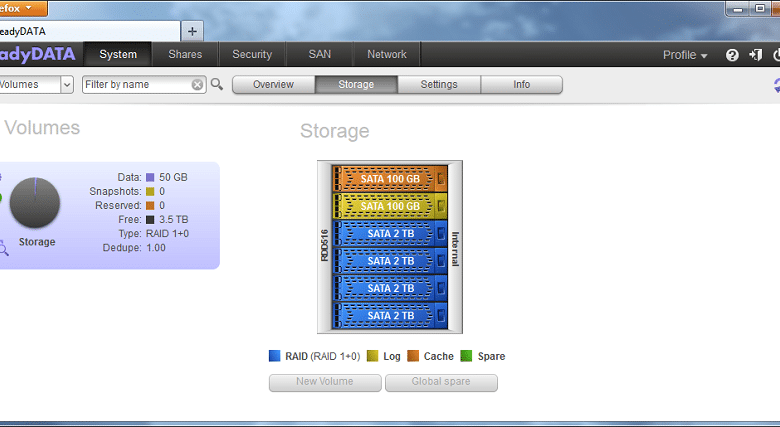Expand the Profile menu
Image resolution: width=780 pixels, height=427 pixels.
pyautogui.click(x=684, y=55)
